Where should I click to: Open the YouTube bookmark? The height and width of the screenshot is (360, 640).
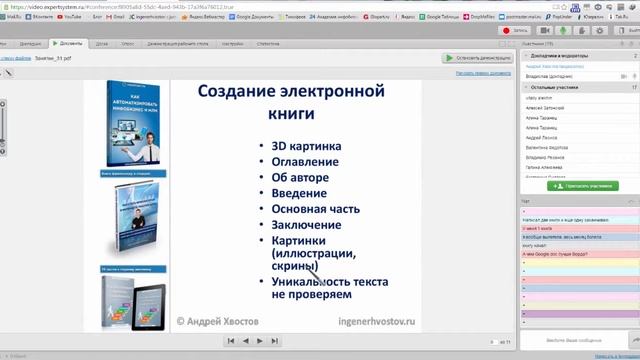tap(69, 17)
